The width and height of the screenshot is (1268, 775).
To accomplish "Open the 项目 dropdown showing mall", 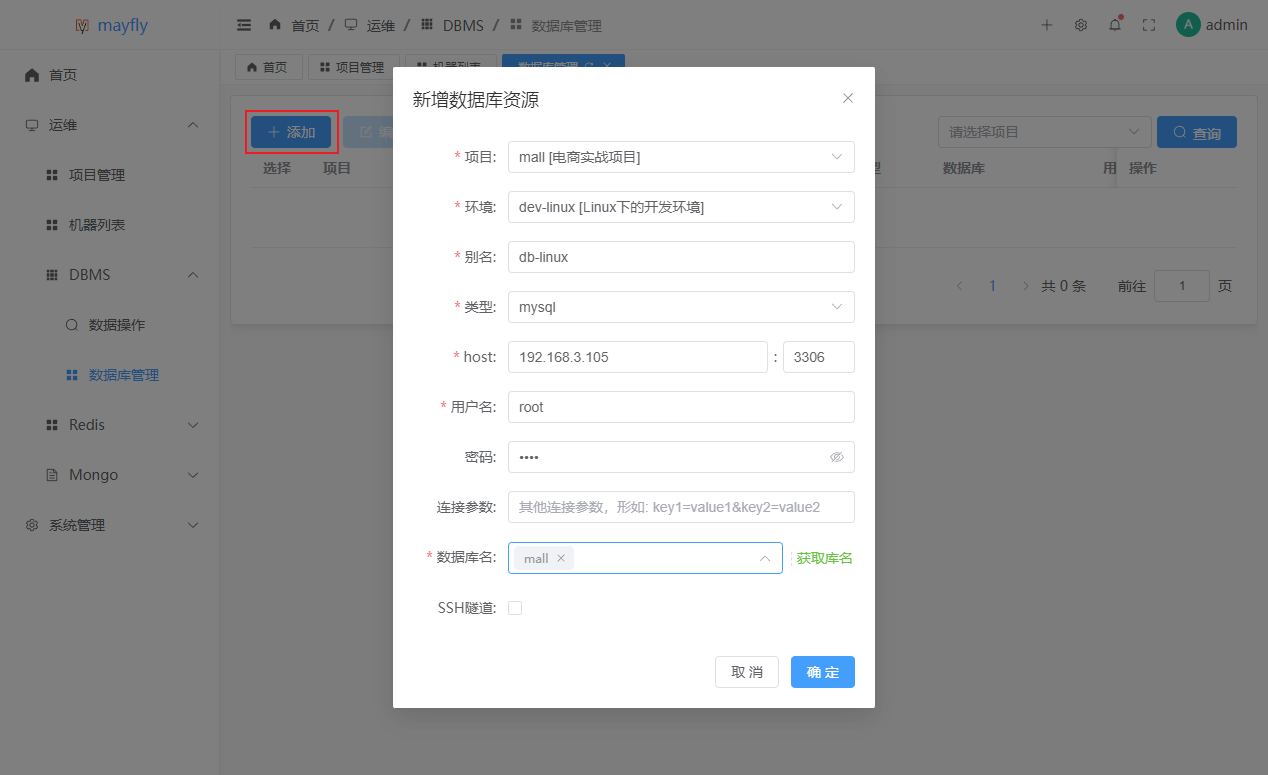I will point(681,157).
